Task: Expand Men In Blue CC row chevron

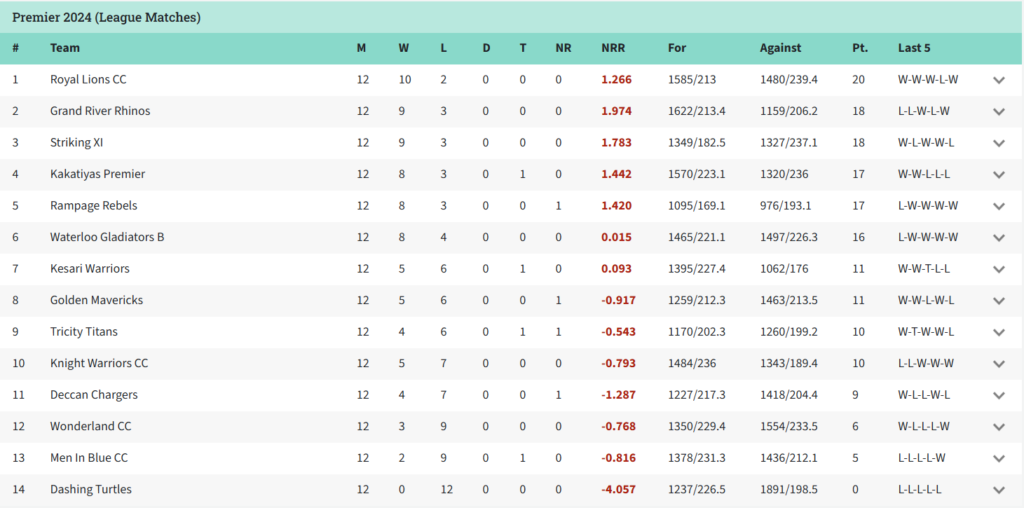Action: click(998, 458)
